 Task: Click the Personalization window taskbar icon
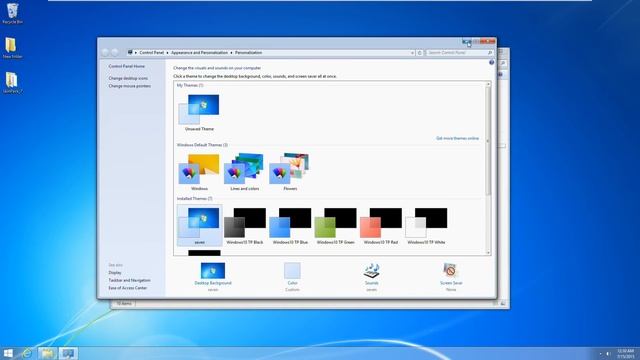68,353
